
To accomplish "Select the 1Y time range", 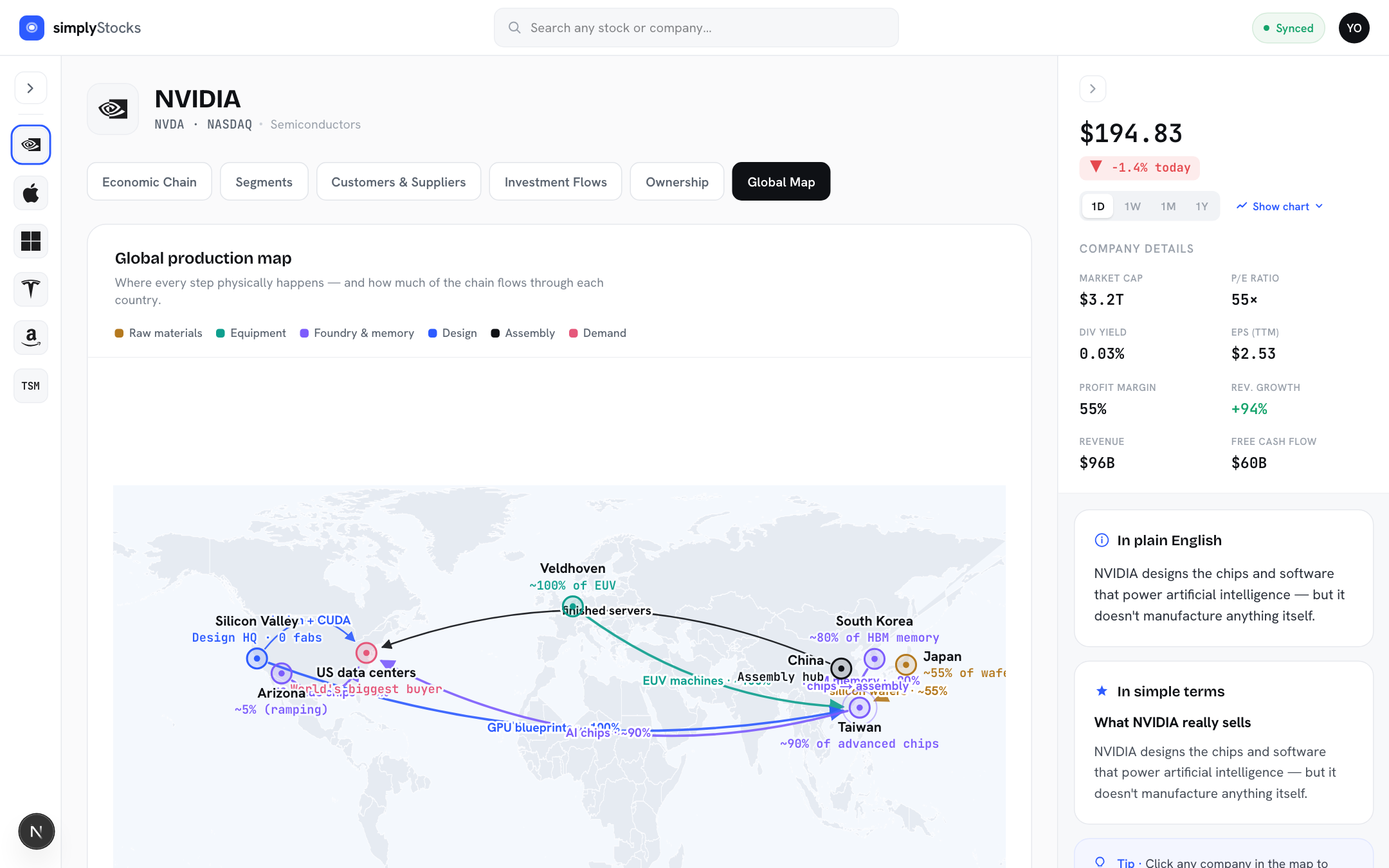I will click(x=1202, y=206).
